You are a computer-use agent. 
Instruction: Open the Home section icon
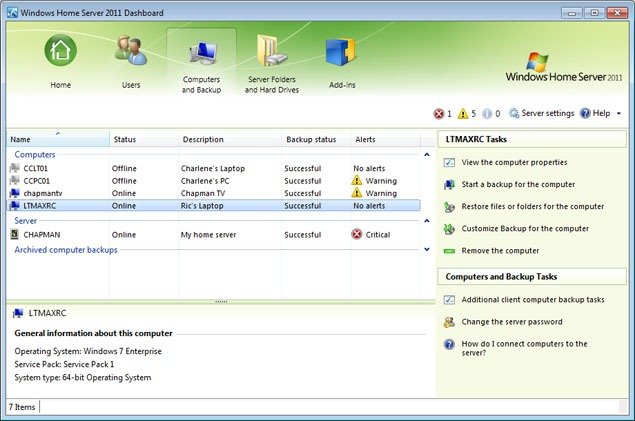(60, 50)
